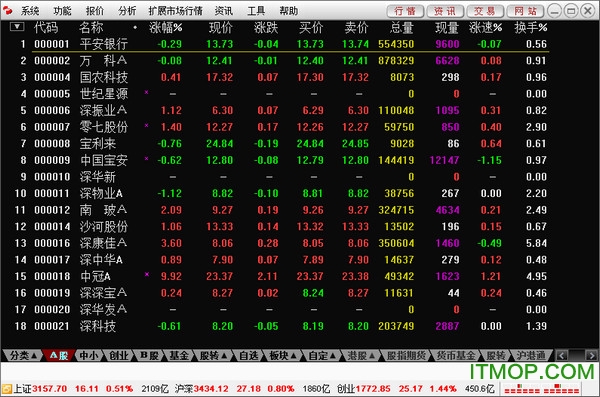
Task: Open the column header dropdown arrow box
Action: (x=17, y=27)
